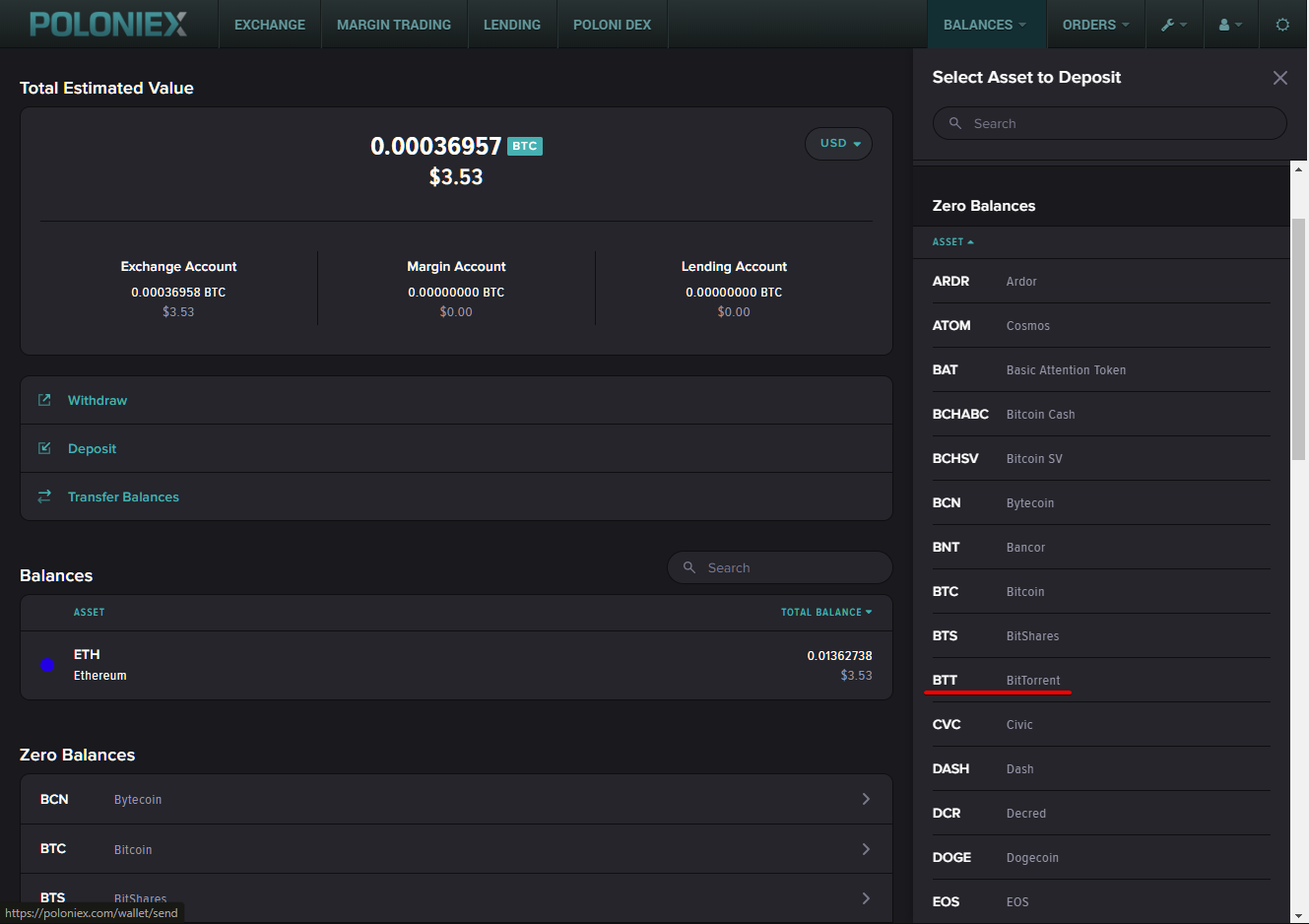Select EOS for deposit

click(1101, 901)
